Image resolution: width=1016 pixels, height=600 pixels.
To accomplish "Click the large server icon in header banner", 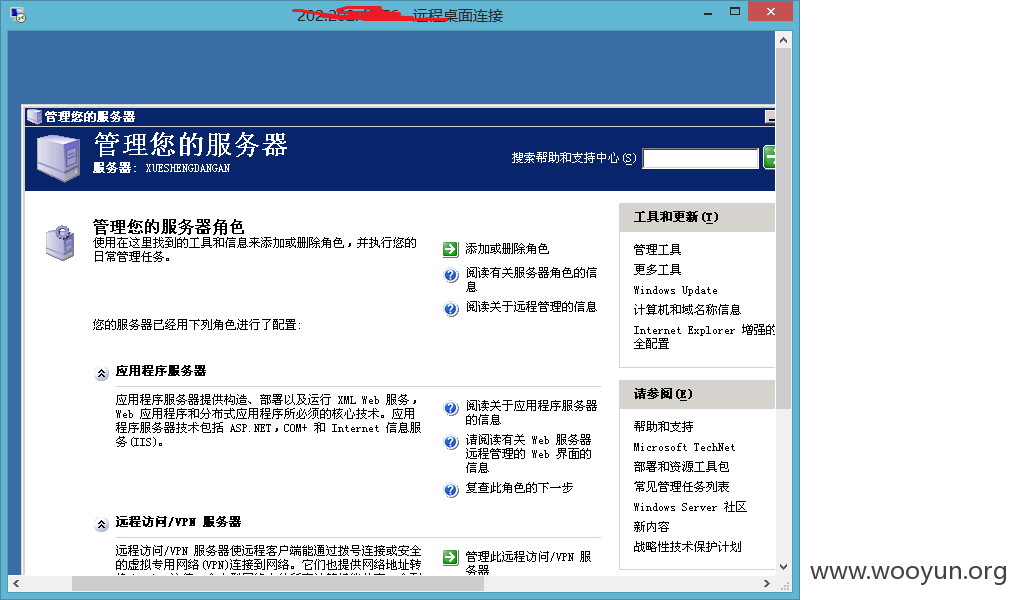I will coord(59,157).
